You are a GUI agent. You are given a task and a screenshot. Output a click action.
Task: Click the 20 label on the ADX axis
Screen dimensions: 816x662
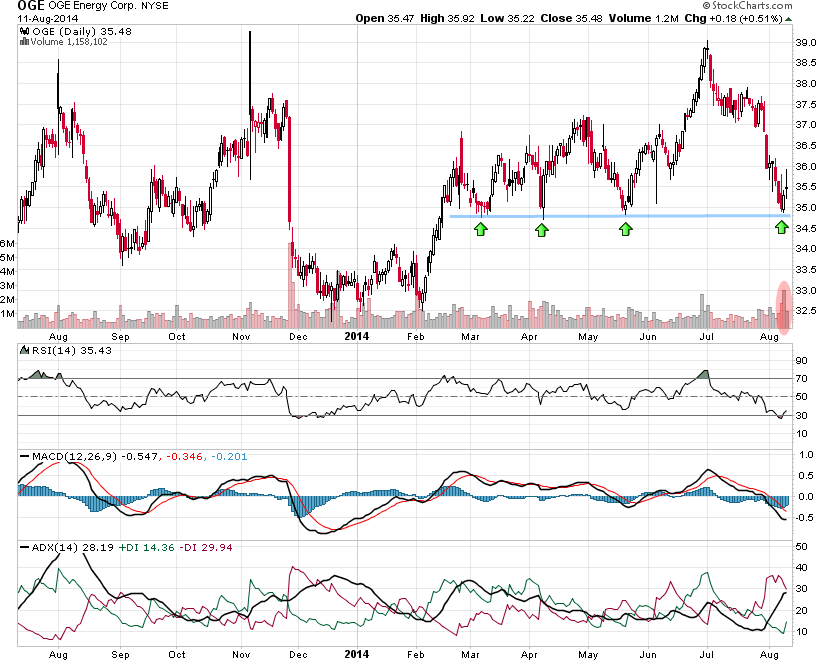(x=801, y=610)
